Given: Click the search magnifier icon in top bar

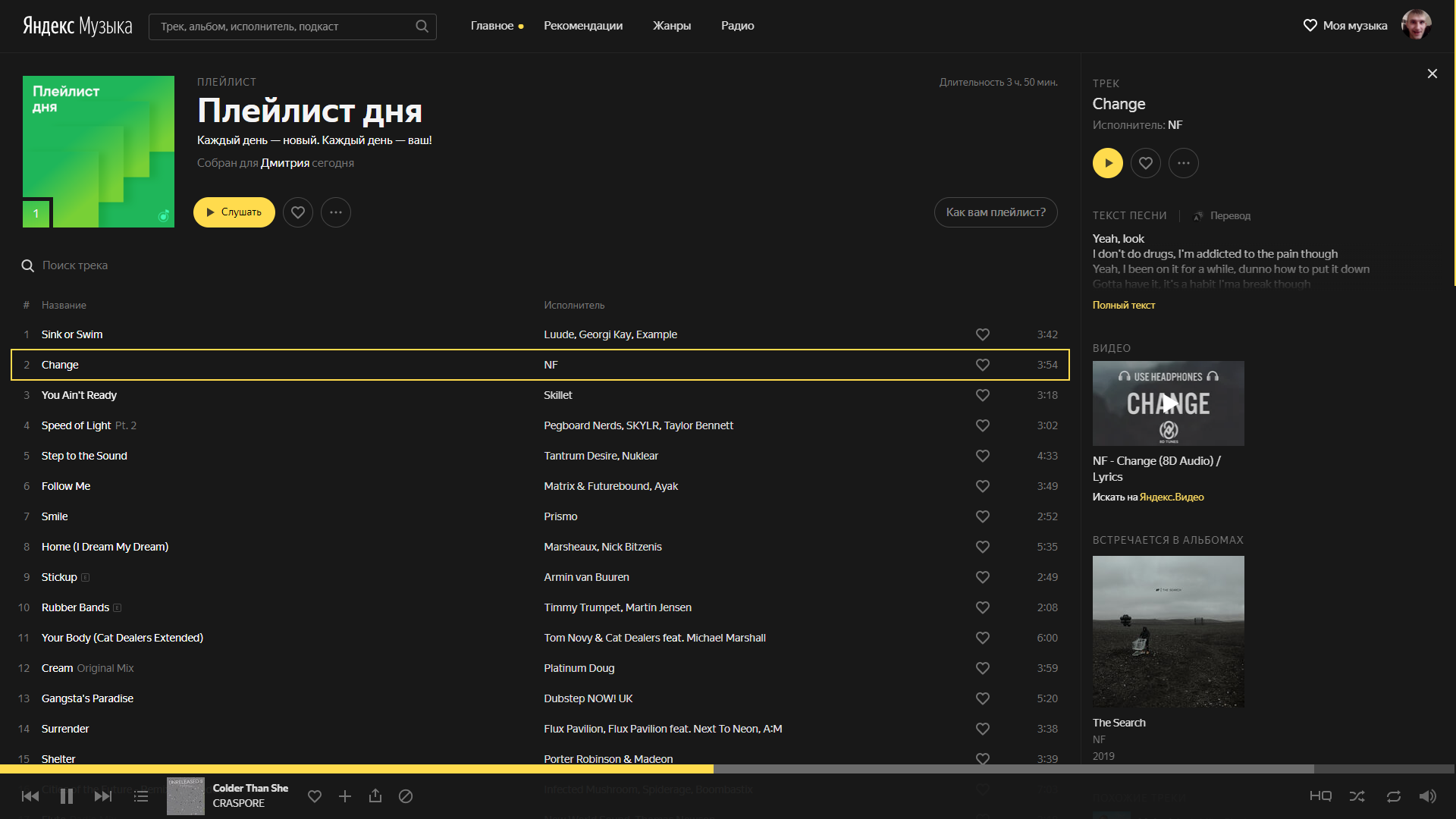Looking at the screenshot, I should tap(422, 27).
